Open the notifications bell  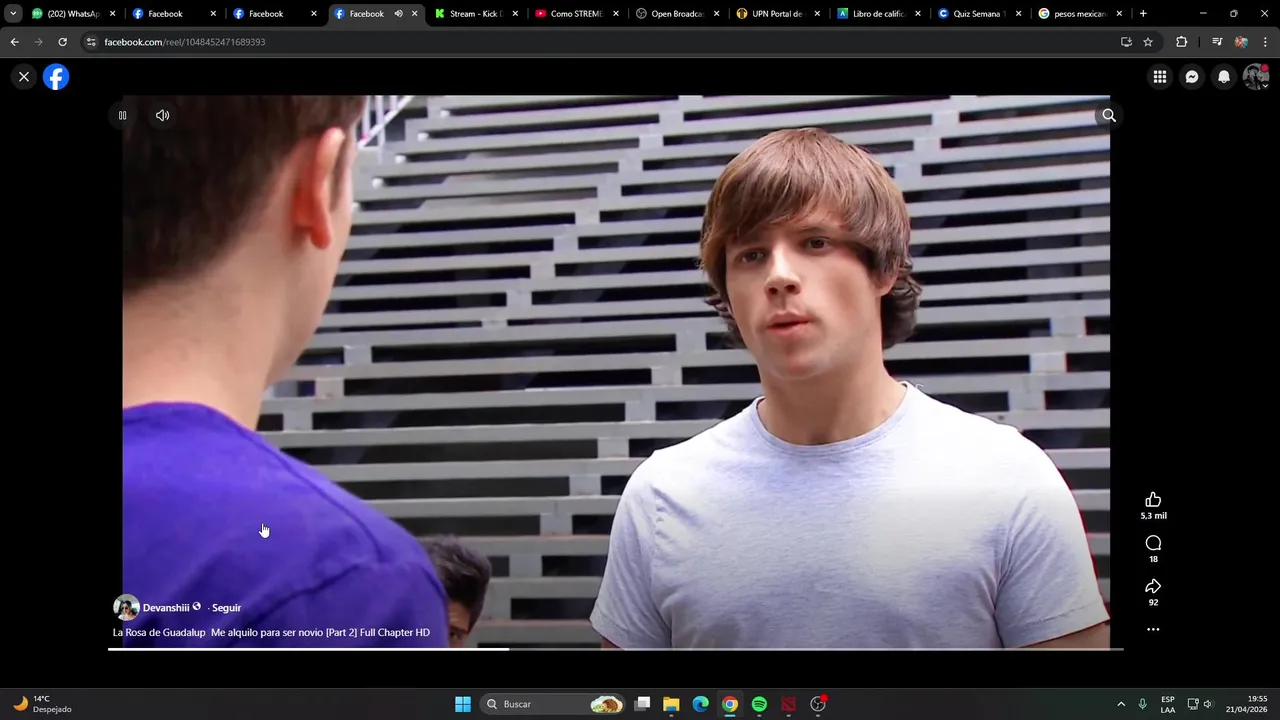point(1224,77)
